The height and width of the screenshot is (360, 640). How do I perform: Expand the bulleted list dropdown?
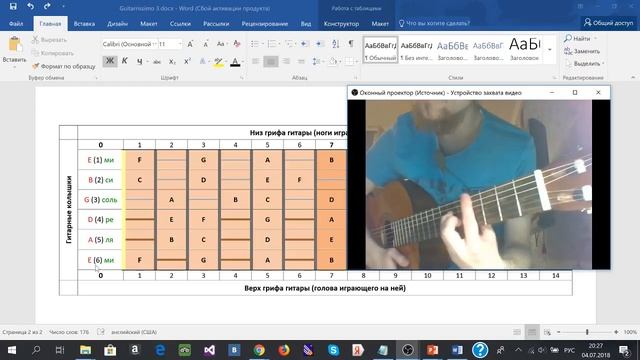[x=263, y=44]
